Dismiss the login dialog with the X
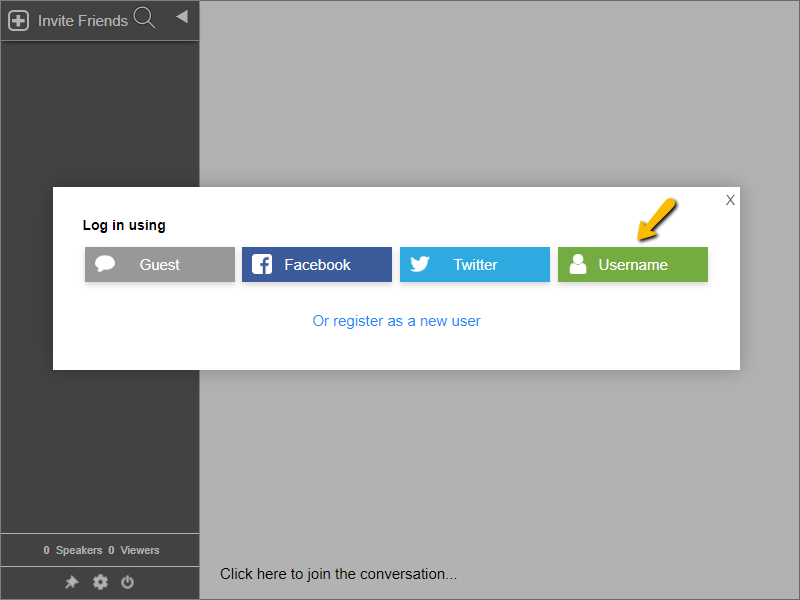This screenshot has width=800, height=600. 730,200
